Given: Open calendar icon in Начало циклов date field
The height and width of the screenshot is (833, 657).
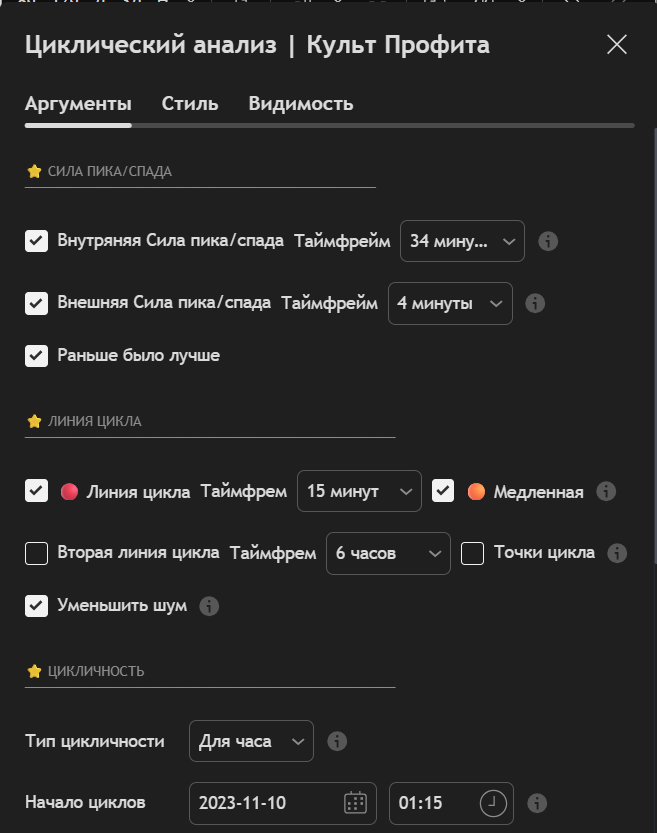Looking at the screenshot, I should point(355,803).
